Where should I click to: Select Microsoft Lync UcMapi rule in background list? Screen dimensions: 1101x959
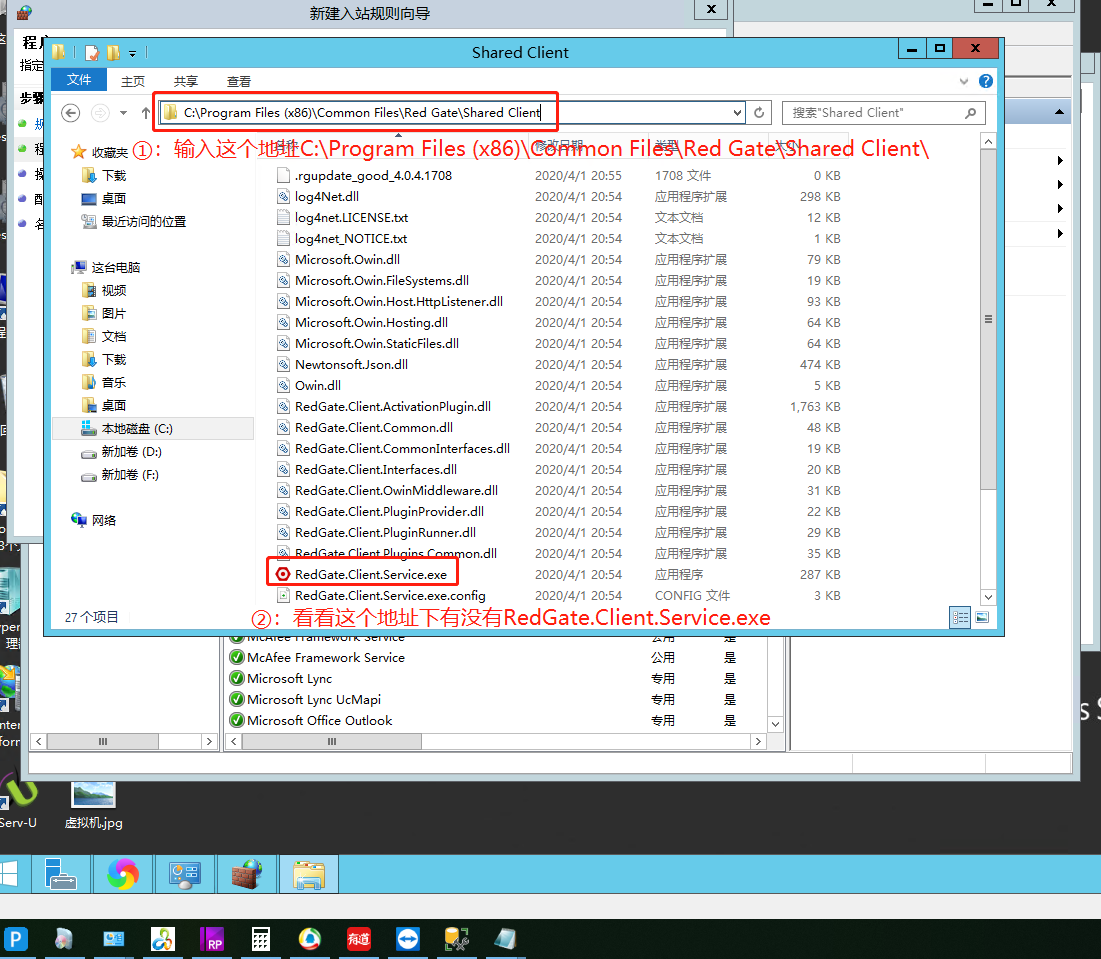click(x=314, y=700)
